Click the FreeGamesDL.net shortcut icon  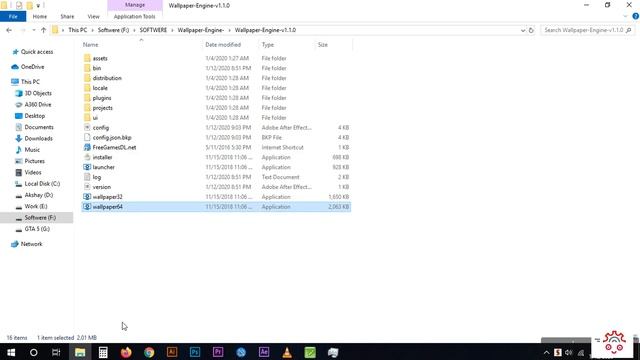coord(87,147)
